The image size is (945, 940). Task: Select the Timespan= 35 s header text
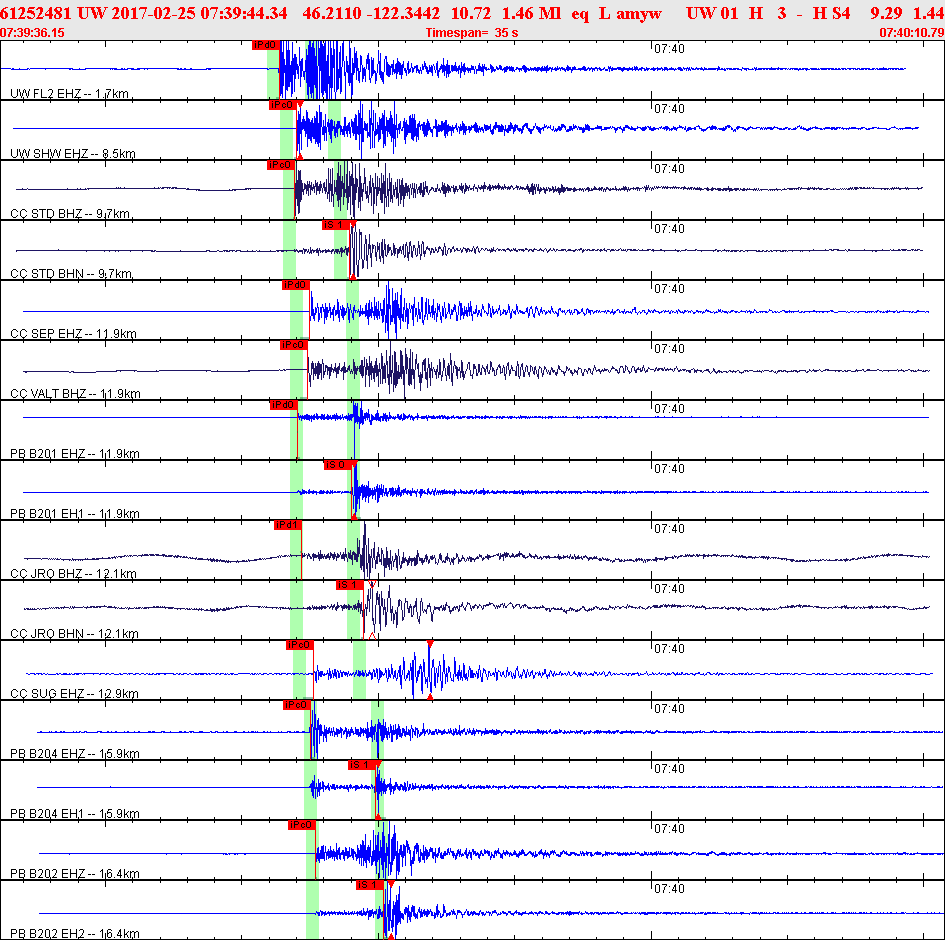471,33
